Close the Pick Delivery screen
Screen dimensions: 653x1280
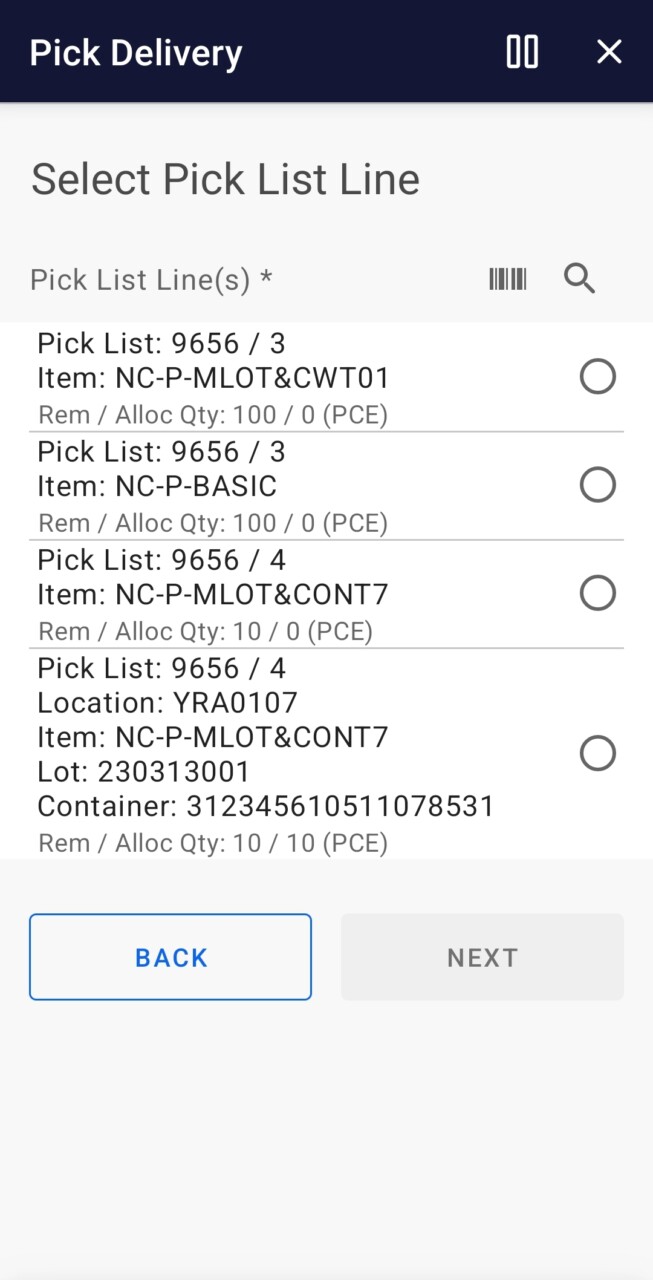click(x=609, y=52)
